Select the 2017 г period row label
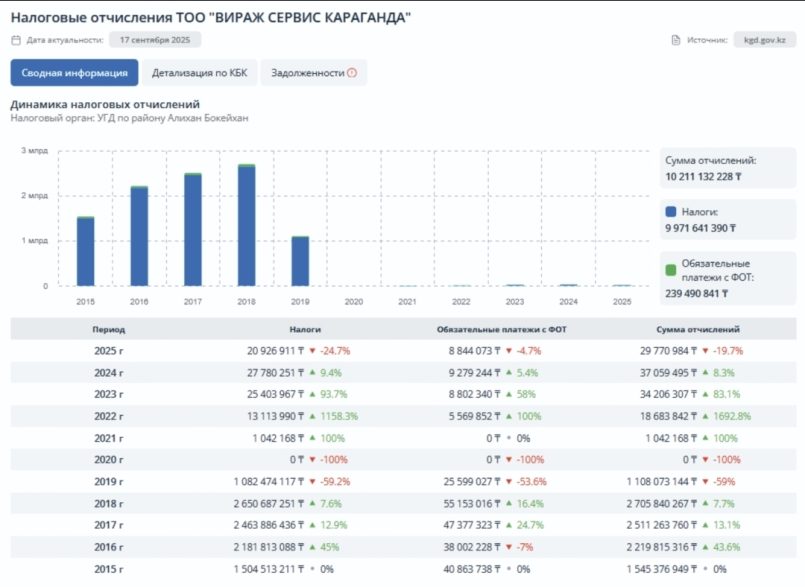 [108, 525]
